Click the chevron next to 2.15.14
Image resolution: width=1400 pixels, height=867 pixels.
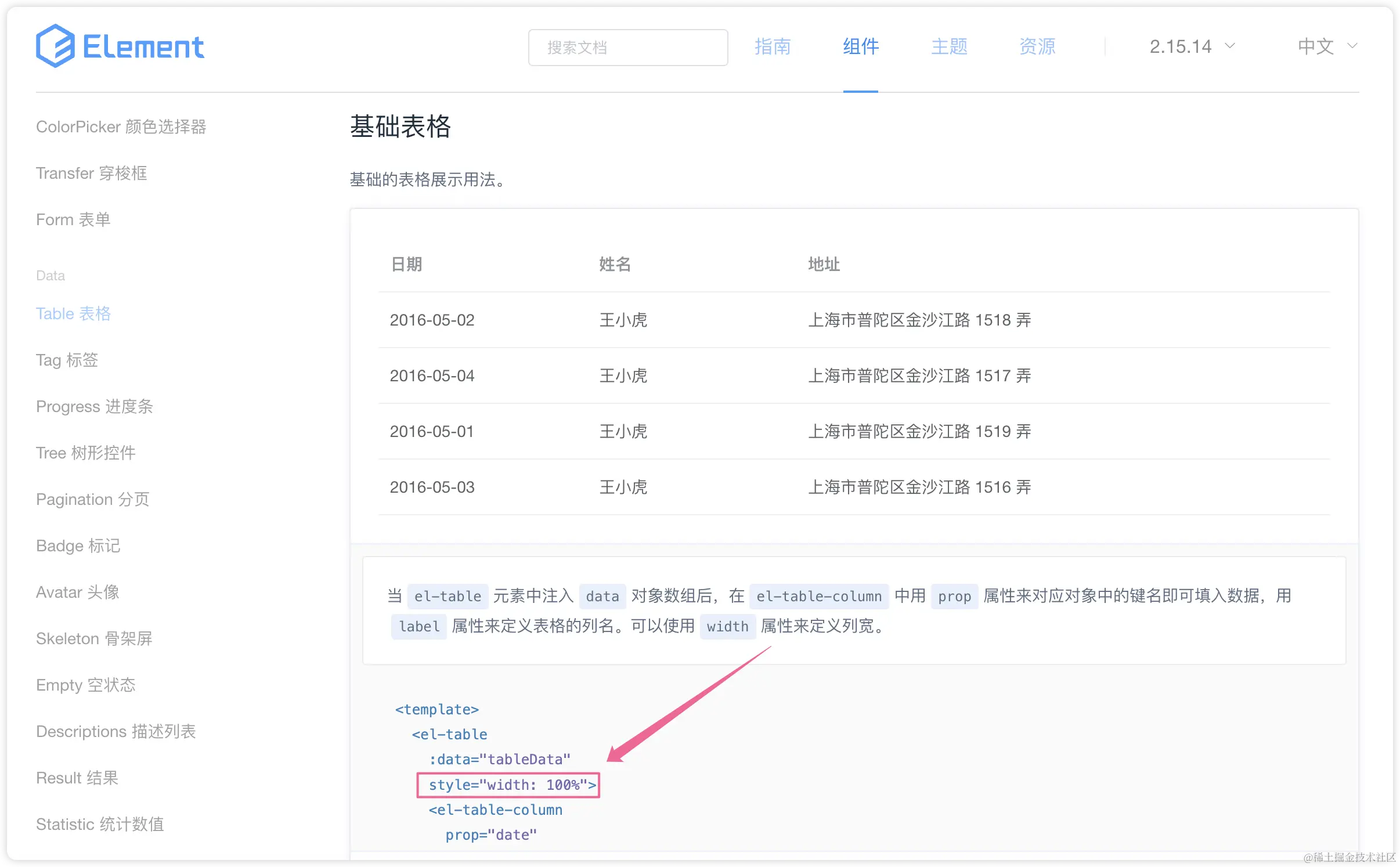[x=1230, y=46]
